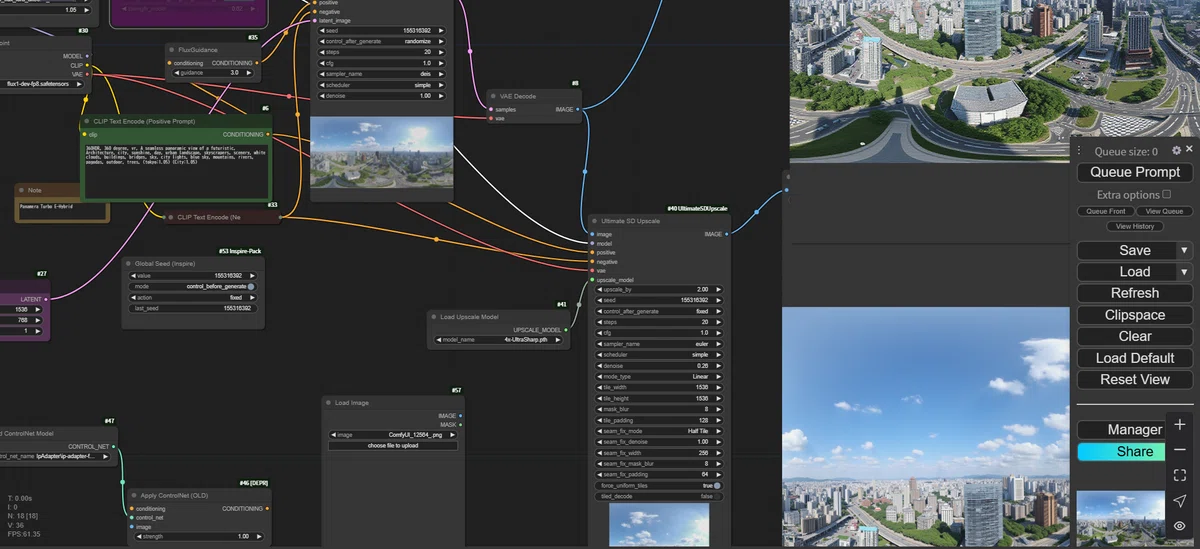Clear the workflow
Screen dimensions: 1200x549
click(x=1135, y=336)
